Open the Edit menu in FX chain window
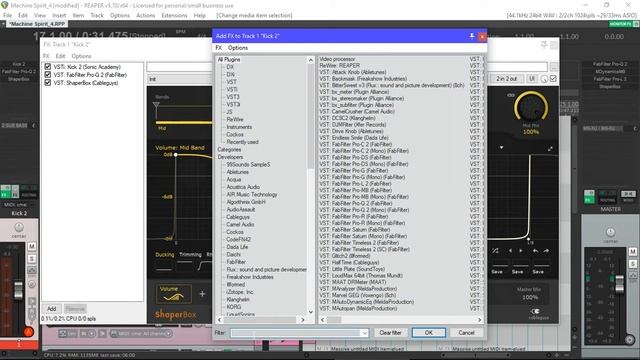 pyautogui.click(x=60, y=56)
